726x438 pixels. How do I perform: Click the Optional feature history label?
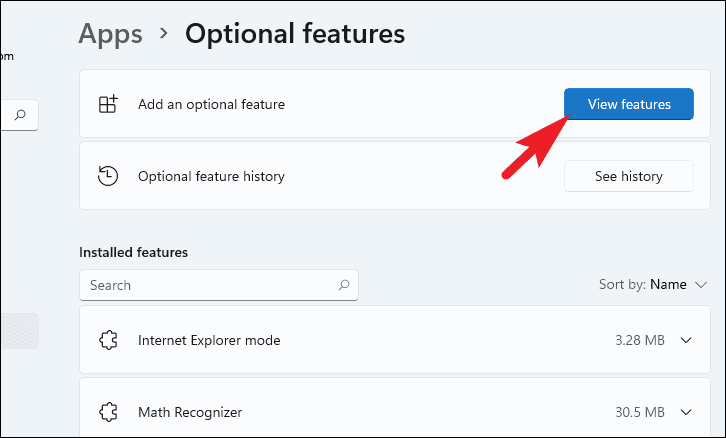(211, 176)
